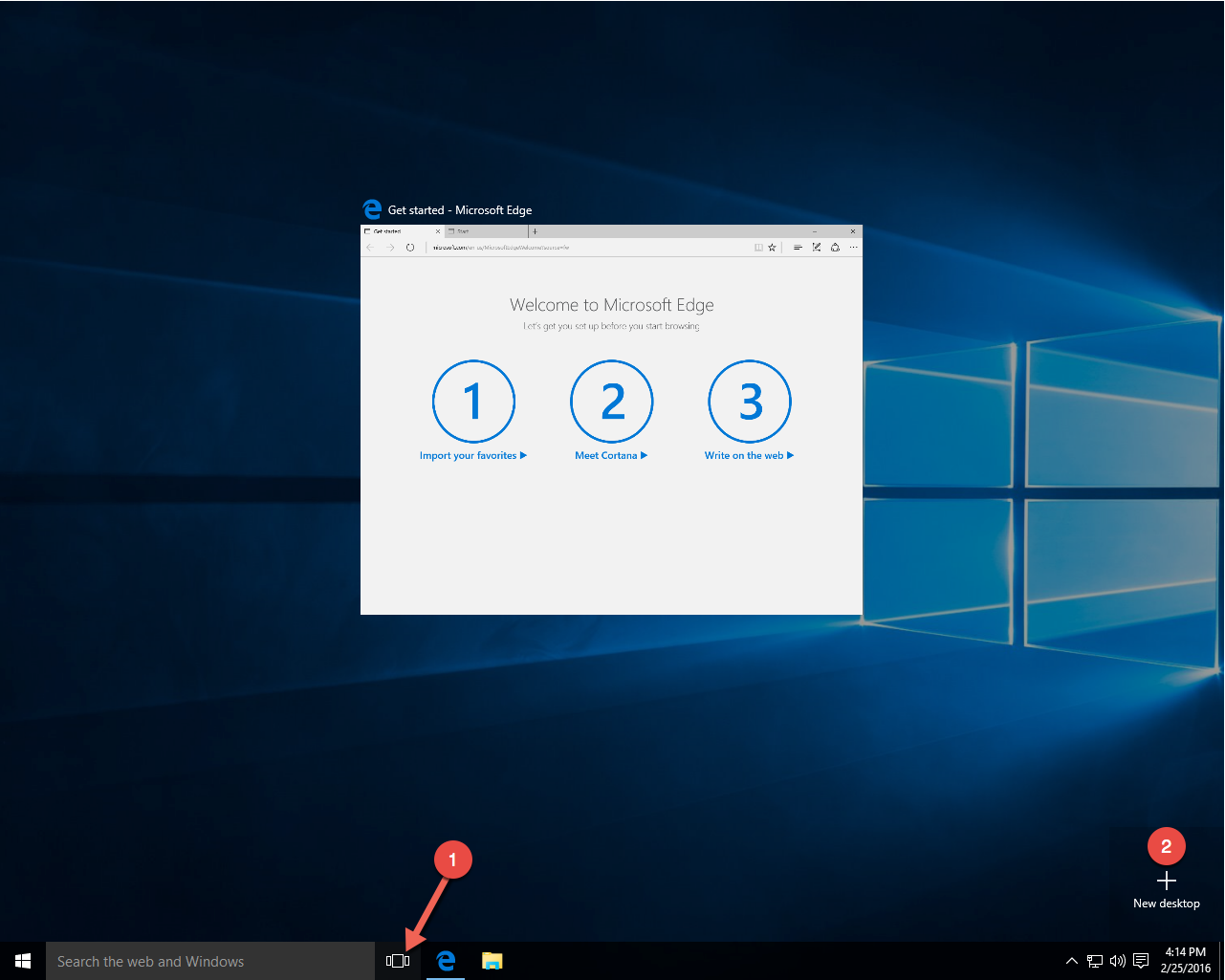Expand the hidden tray icons chevron
Viewport: 1225px width, 980px height.
click(x=1072, y=961)
